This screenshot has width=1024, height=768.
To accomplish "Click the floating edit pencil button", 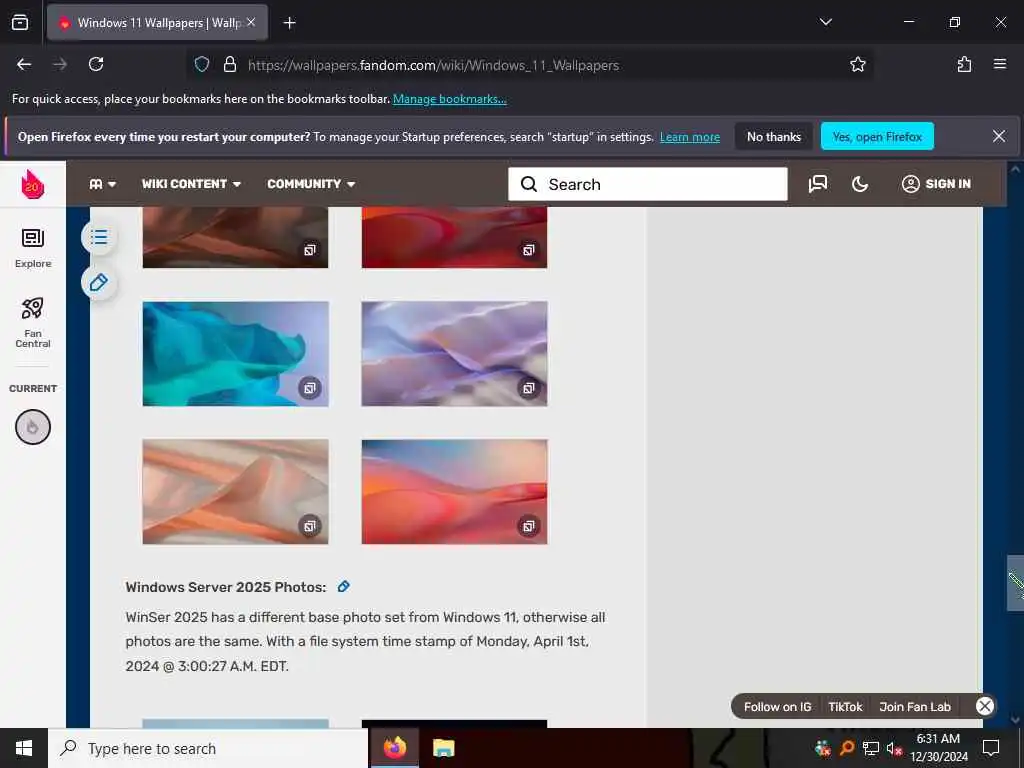I will pos(99,283).
